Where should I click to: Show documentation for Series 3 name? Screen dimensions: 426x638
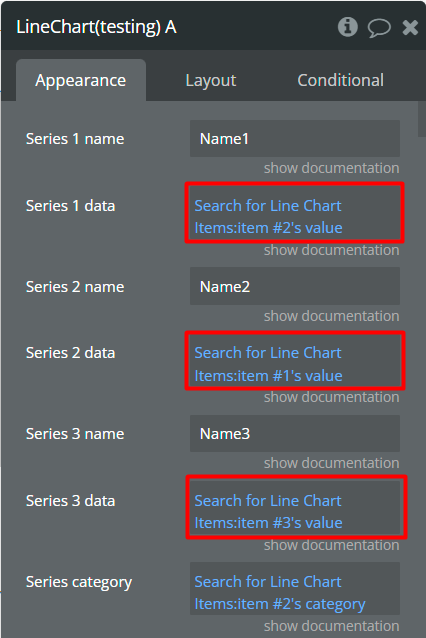pos(331,463)
